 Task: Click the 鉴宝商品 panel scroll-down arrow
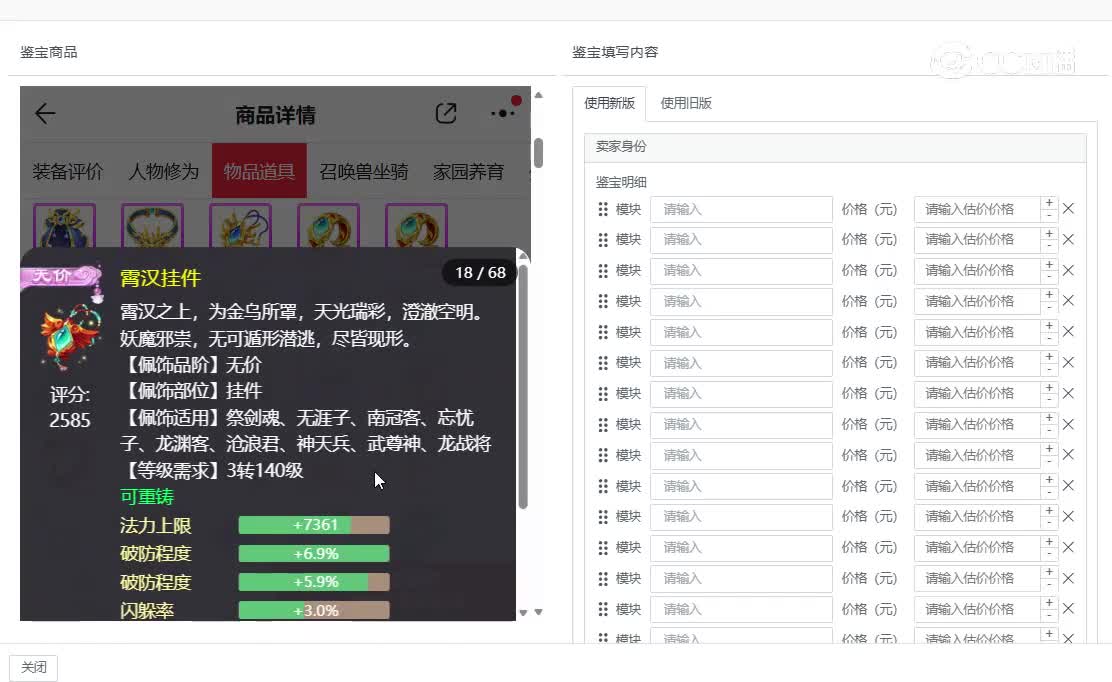coord(538,612)
